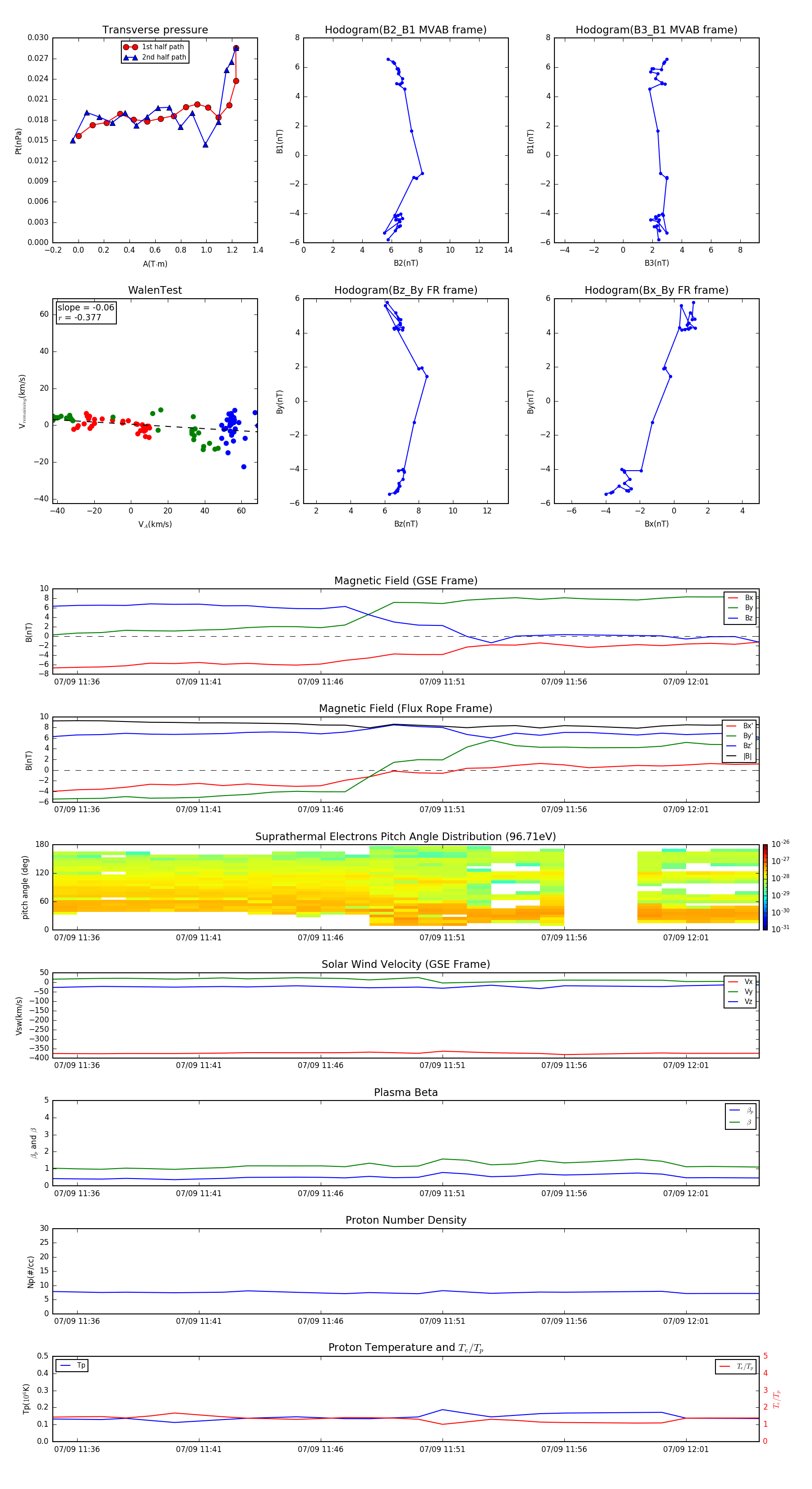The height and width of the screenshot is (1489, 812).
Task: Click 'Bx(nT)' x-axis label of hodogram
Action: (656, 524)
